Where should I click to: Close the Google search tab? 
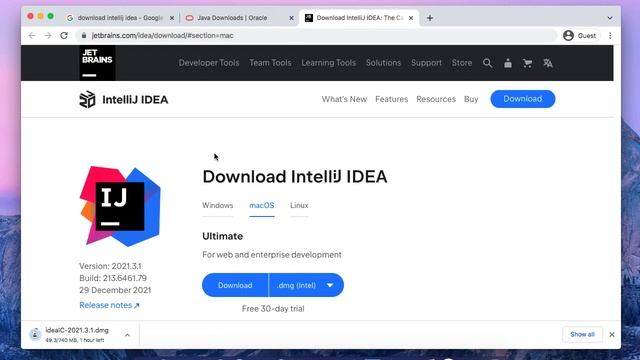(x=172, y=18)
